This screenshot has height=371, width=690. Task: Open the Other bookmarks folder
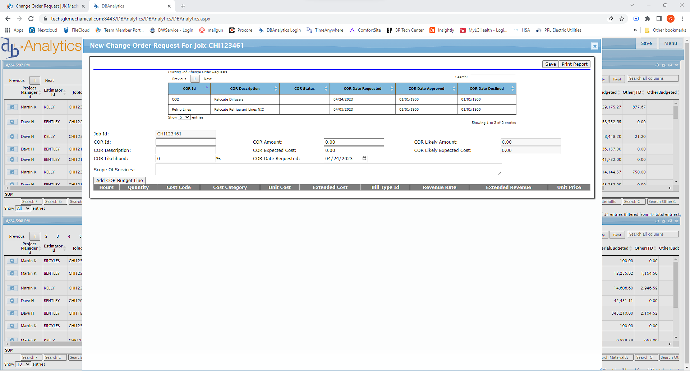(x=665, y=30)
